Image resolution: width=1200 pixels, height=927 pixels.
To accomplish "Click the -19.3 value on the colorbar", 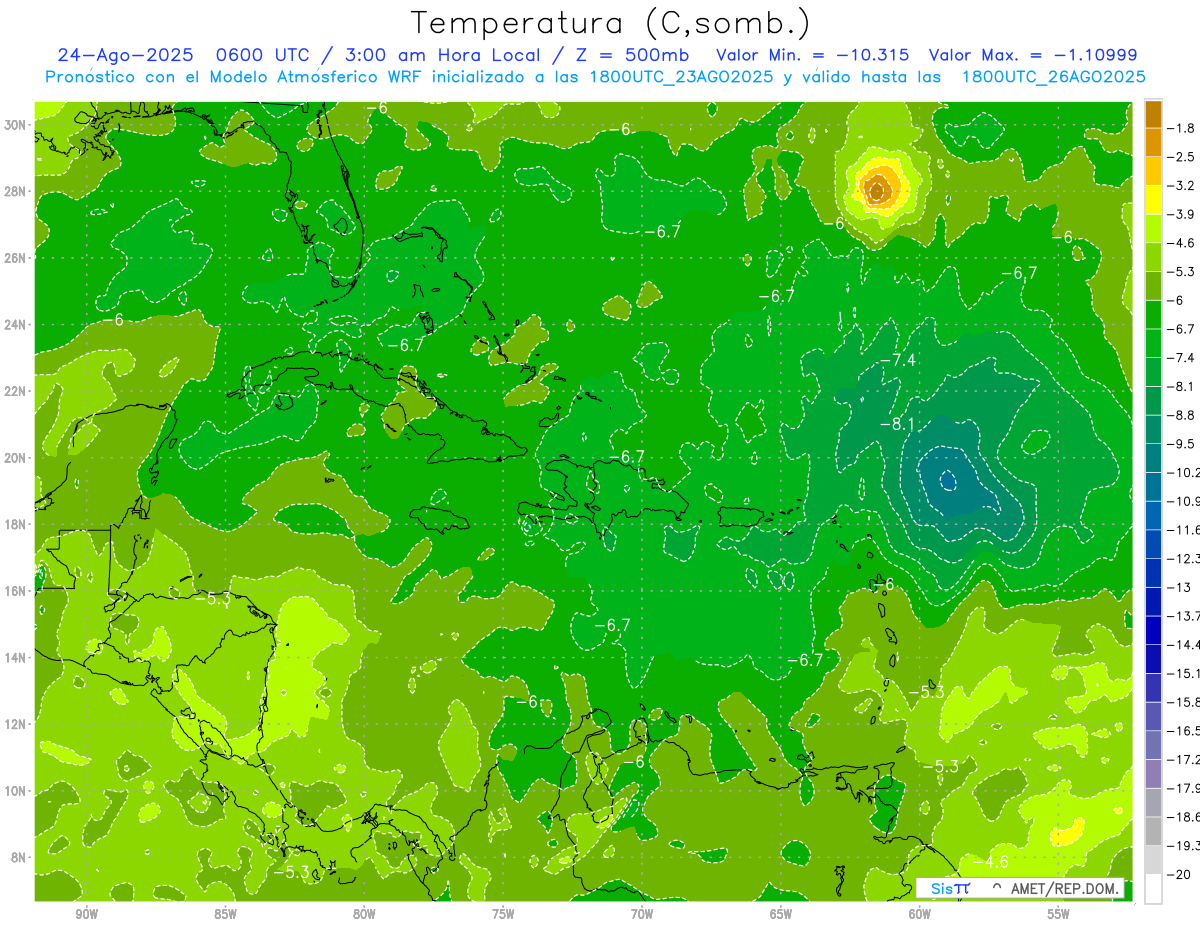I will coord(1183,846).
